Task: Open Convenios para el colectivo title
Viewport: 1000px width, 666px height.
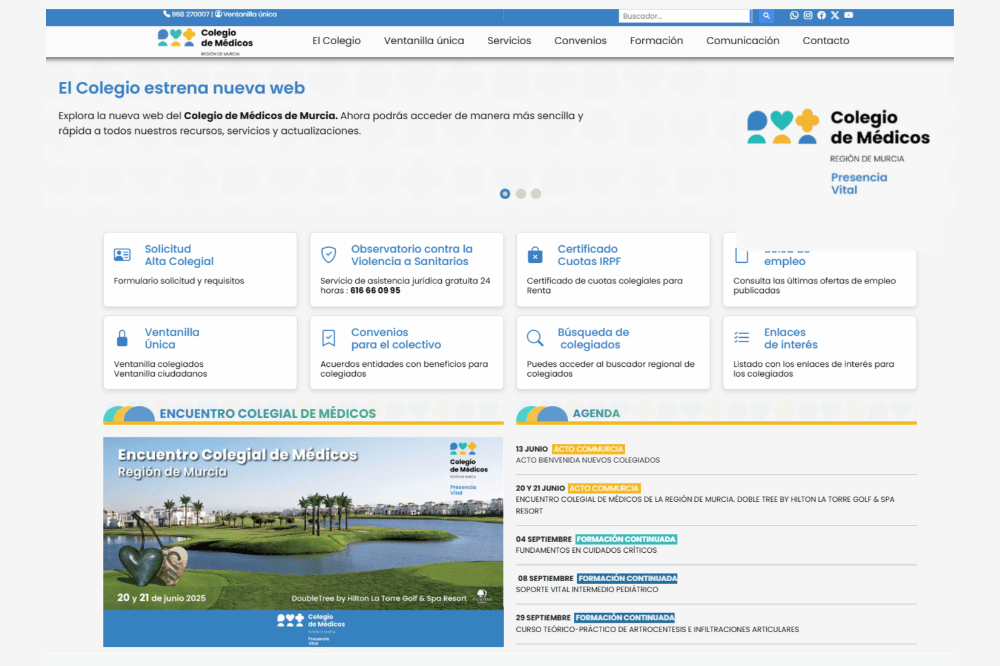Action: click(396, 338)
